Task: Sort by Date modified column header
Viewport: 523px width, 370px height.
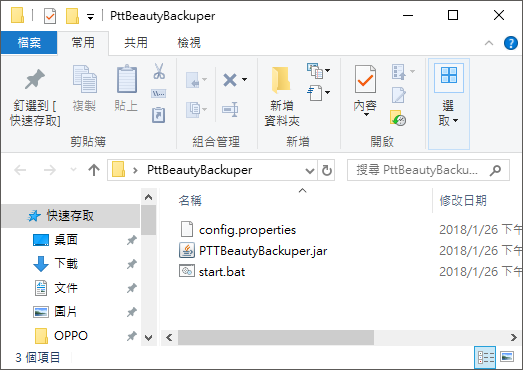Action: [463, 201]
